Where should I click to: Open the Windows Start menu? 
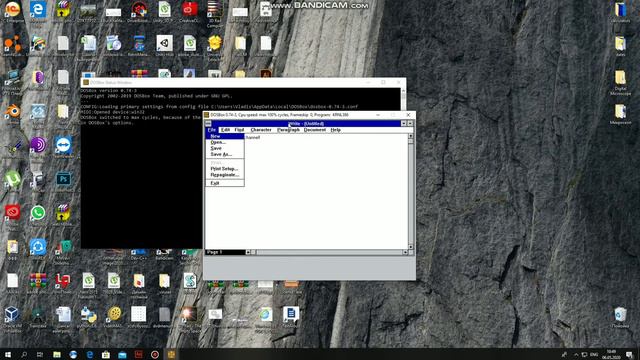click(8, 354)
